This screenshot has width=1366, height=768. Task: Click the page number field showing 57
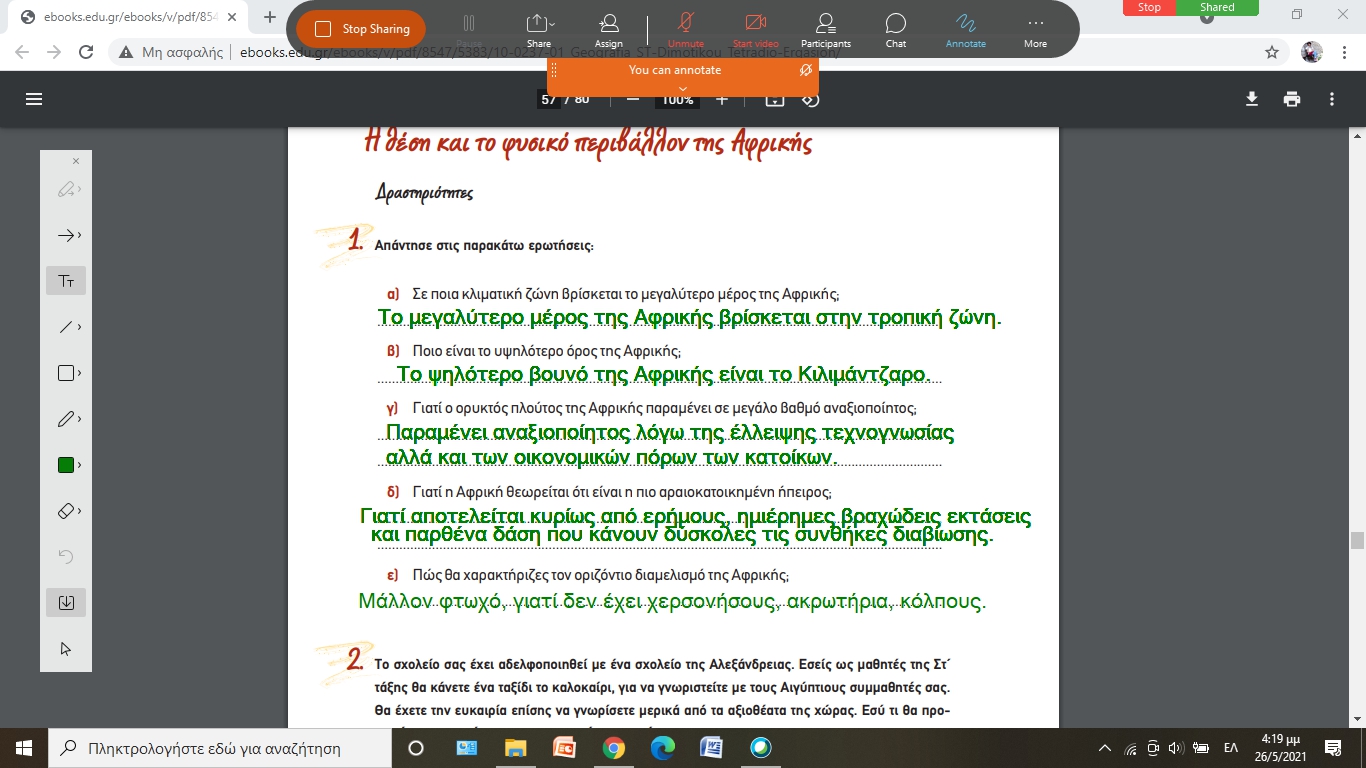[x=549, y=99]
